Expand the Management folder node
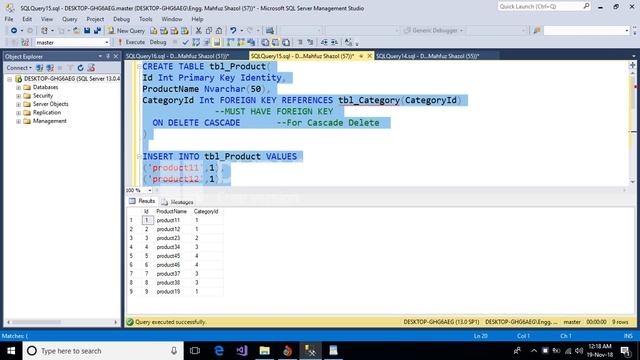 (18, 121)
